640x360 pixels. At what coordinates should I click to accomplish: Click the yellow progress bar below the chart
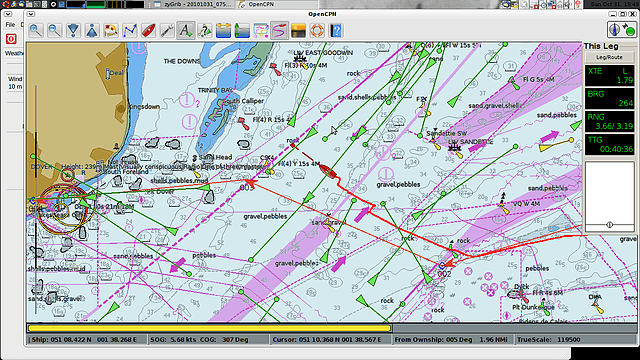(209, 328)
